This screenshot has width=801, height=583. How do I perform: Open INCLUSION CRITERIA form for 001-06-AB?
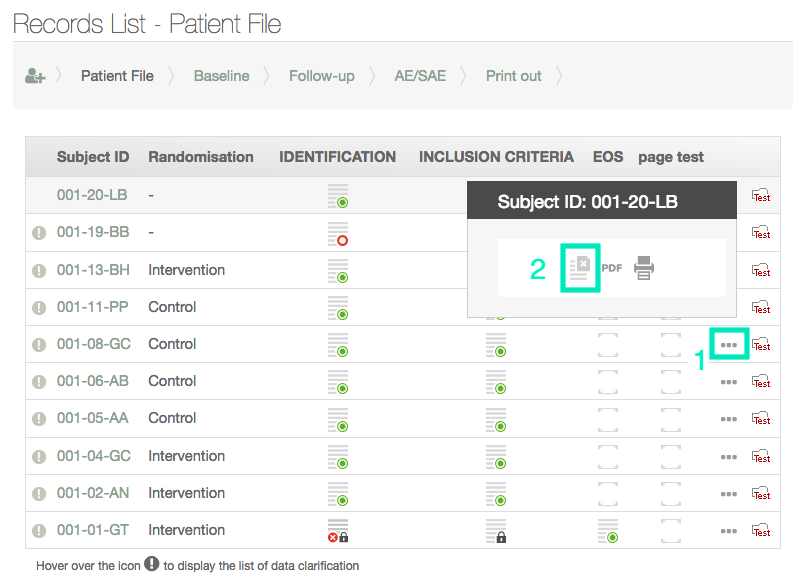tap(495, 382)
